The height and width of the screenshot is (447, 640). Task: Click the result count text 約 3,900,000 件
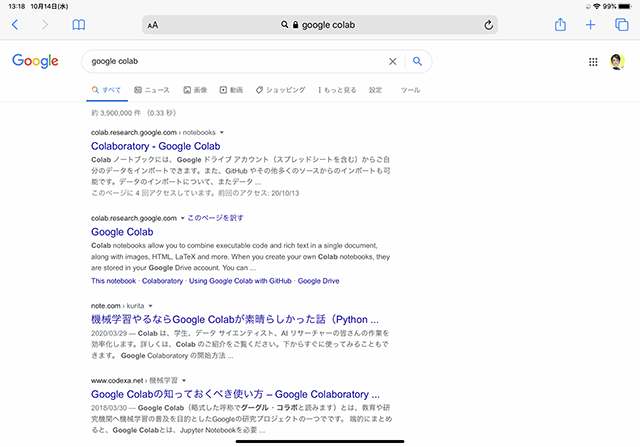(116, 113)
